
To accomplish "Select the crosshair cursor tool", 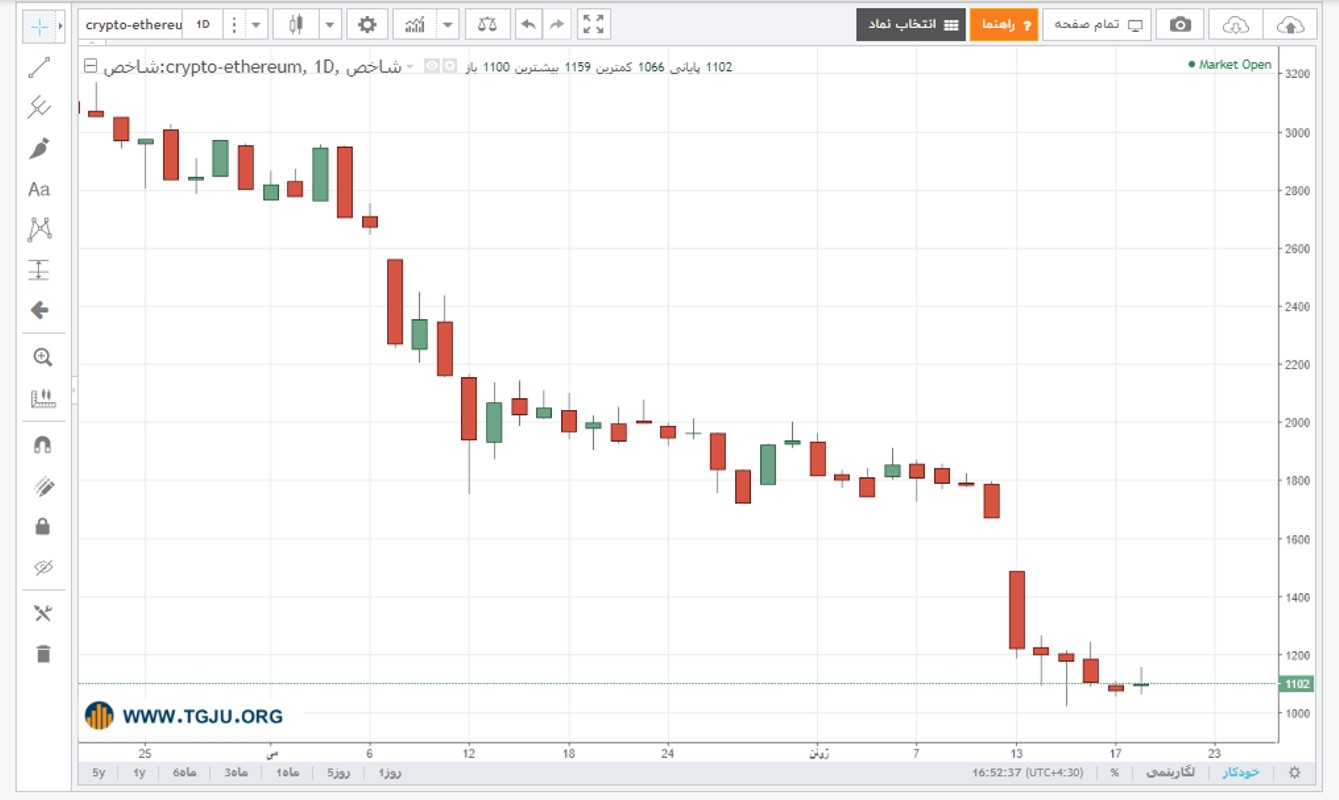I will [39, 27].
